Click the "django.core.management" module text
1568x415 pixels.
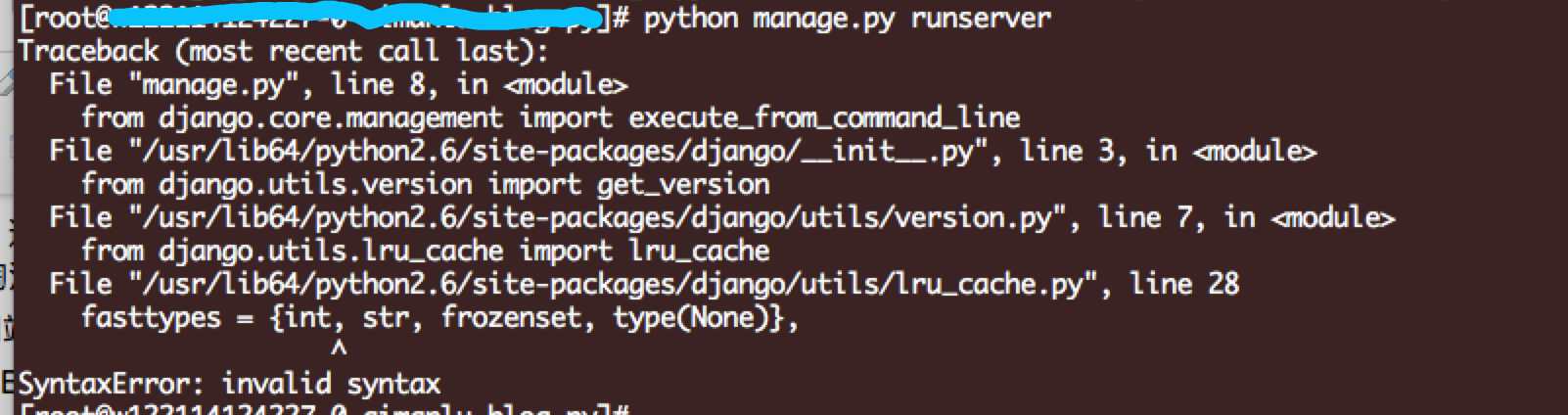(x=331, y=117)
